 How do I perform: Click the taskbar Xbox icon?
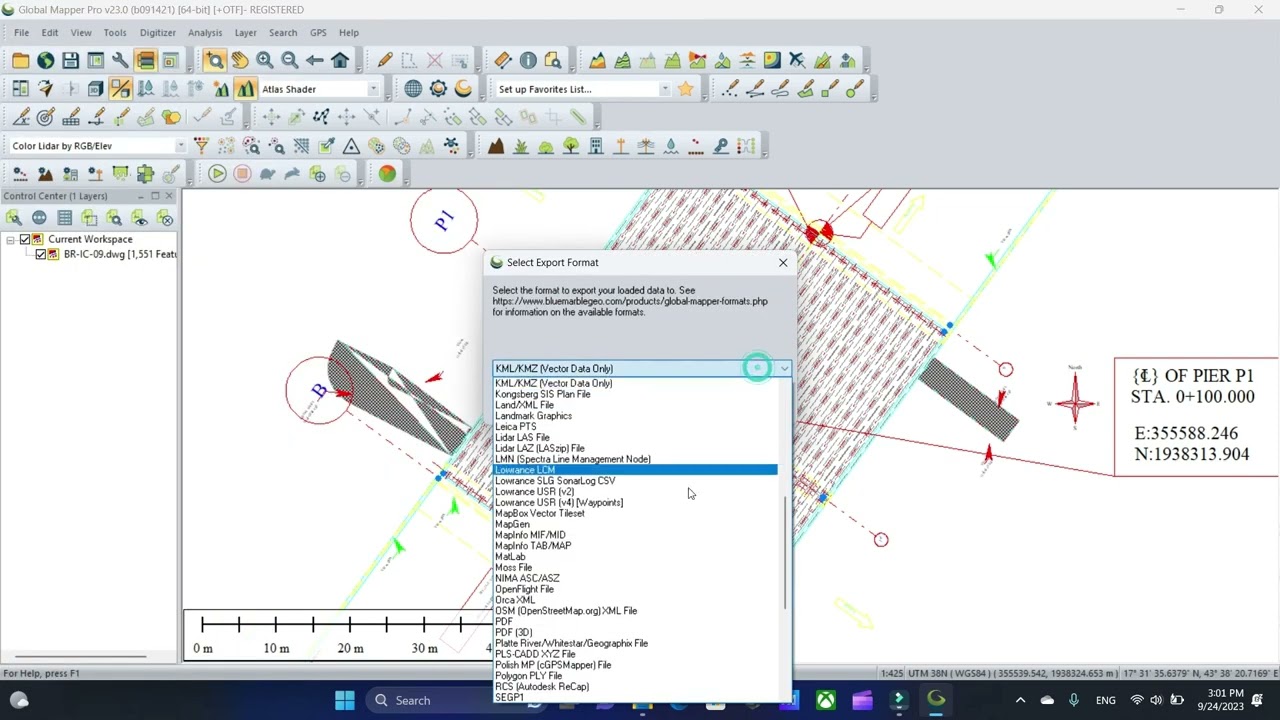point(826,700)
